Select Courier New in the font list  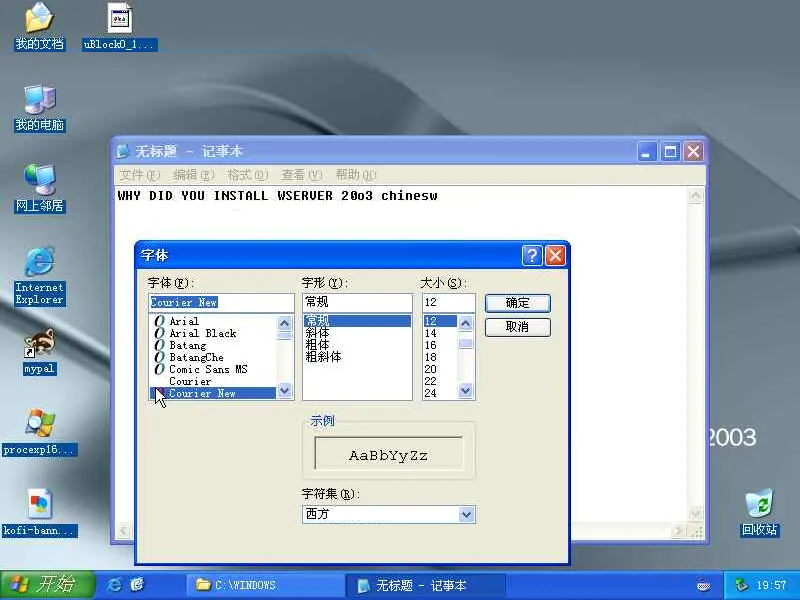[x=213, y=393]
